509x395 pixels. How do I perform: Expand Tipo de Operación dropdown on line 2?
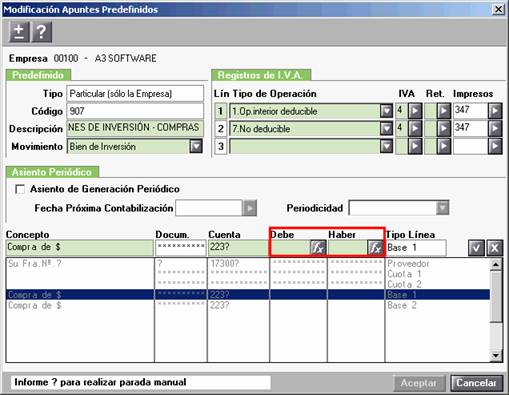[x=386, y=128]
